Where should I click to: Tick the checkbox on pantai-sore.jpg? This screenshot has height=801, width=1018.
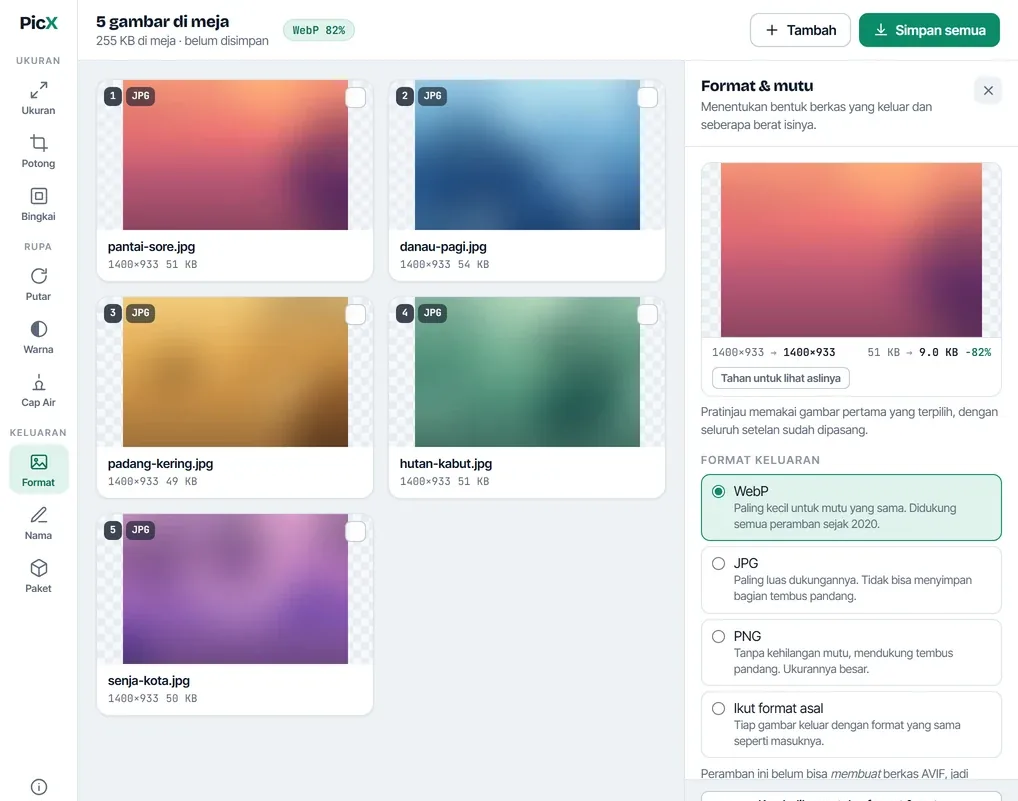(355, 97)
